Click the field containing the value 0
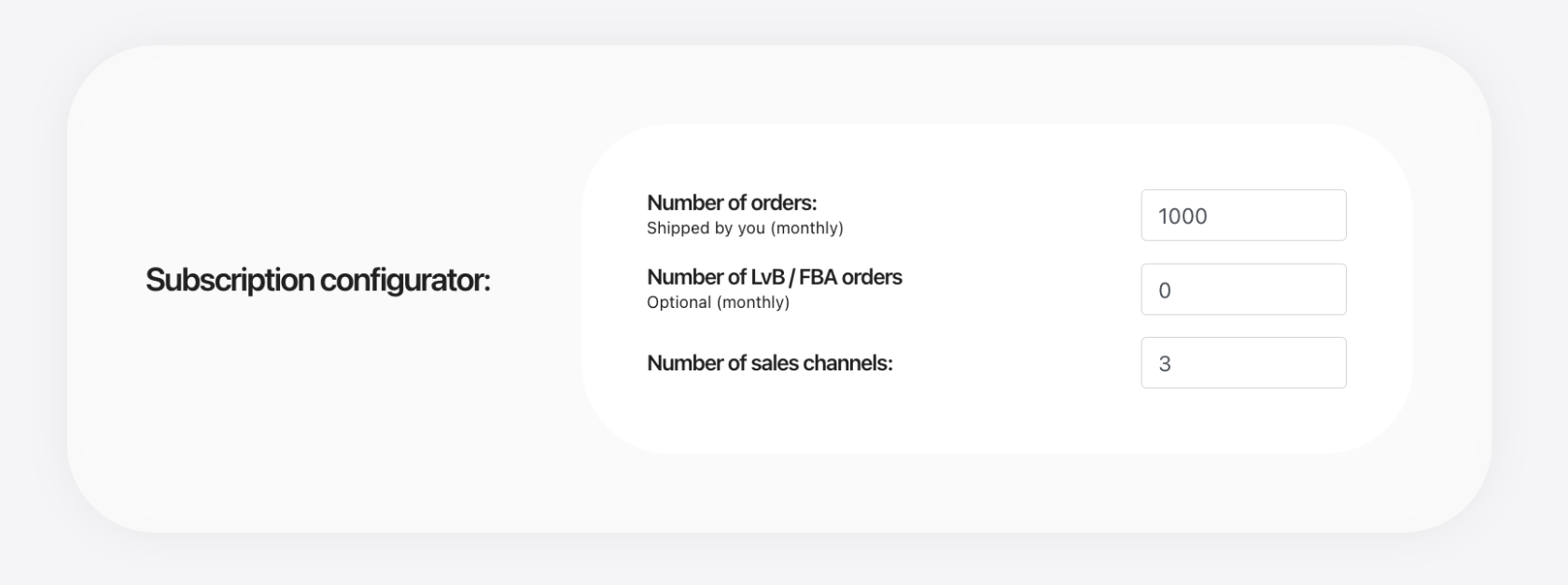 [1242, 289]
